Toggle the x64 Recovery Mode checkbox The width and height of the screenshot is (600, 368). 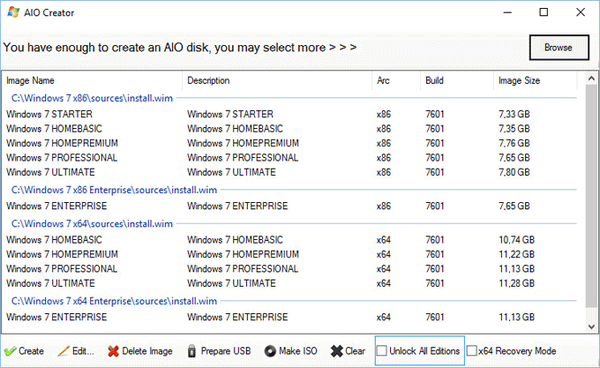click(472, 351)
